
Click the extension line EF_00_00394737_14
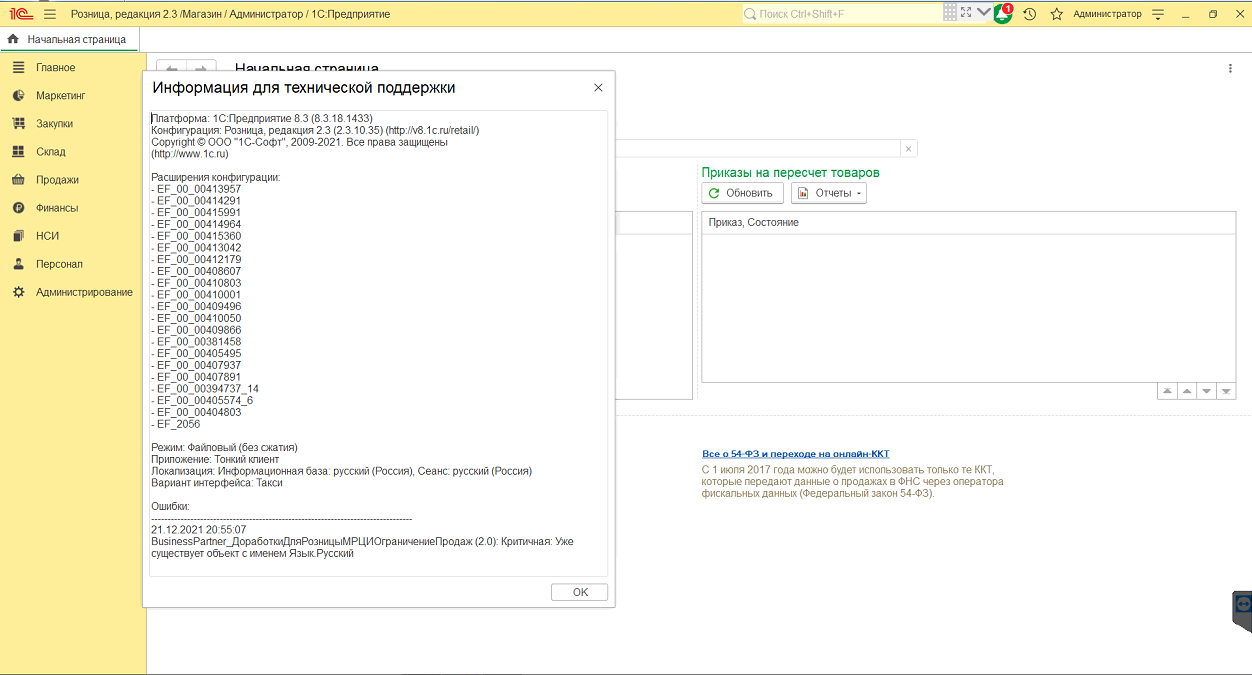(x=205, y=389)
